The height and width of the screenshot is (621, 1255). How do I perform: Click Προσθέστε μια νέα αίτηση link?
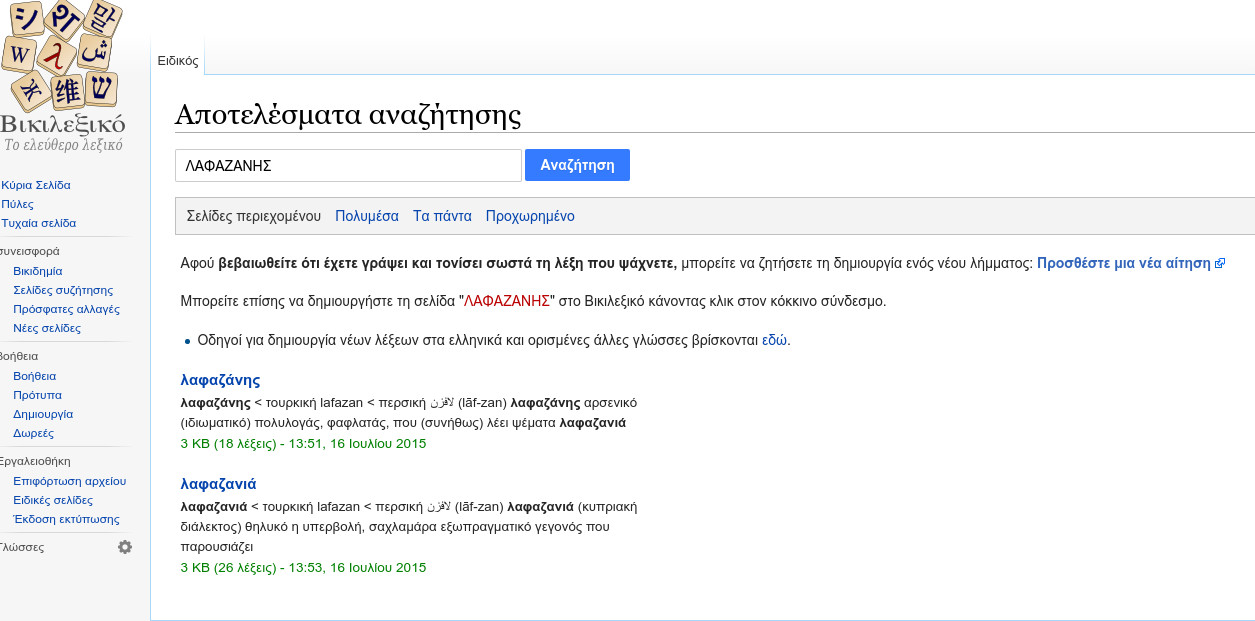click(x=1124, y=264)
